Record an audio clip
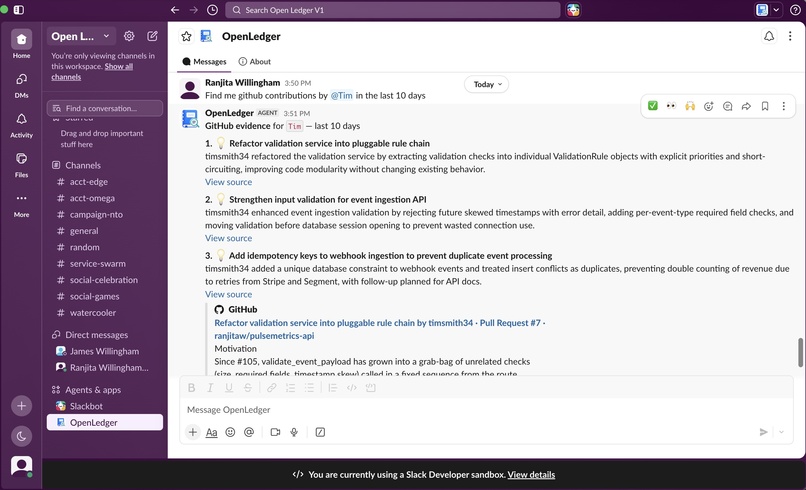This screenshot has height=490, width=806. (x=294, y=432)
